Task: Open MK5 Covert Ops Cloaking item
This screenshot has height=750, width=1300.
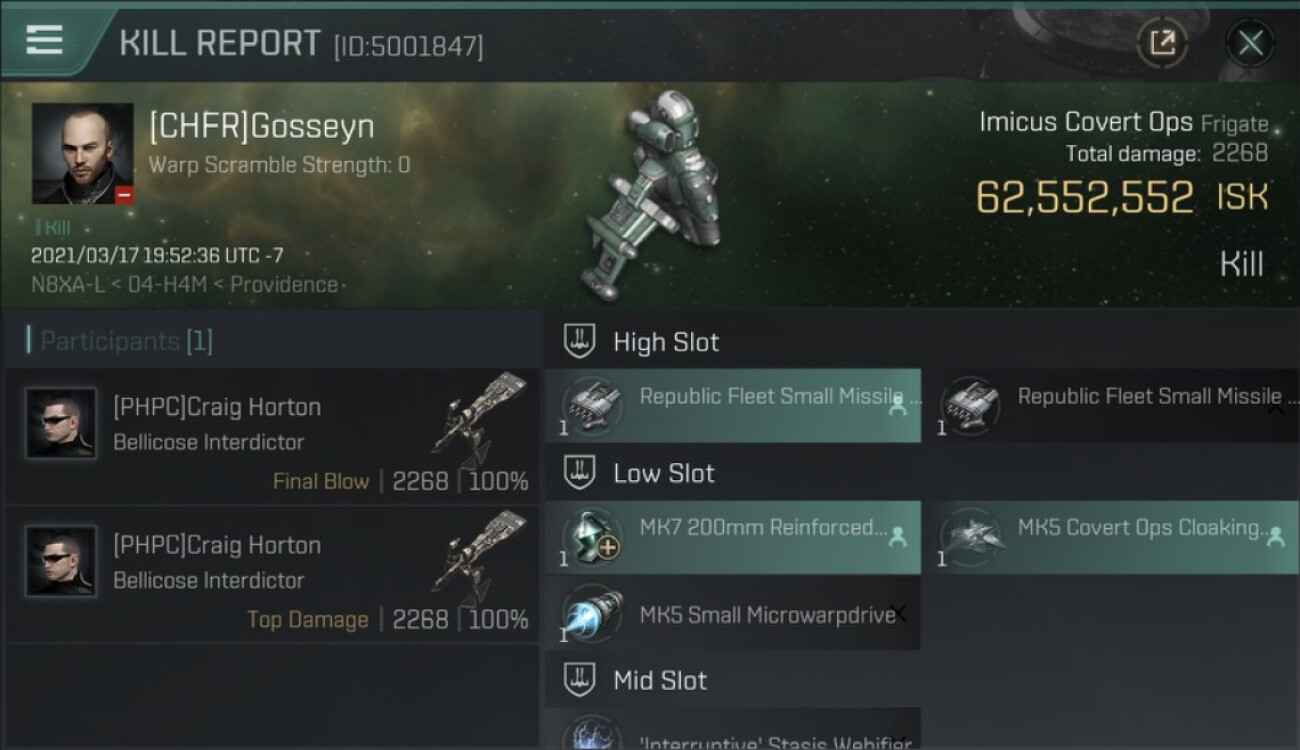Action: pyautogui.click(x=1111, y=537)
